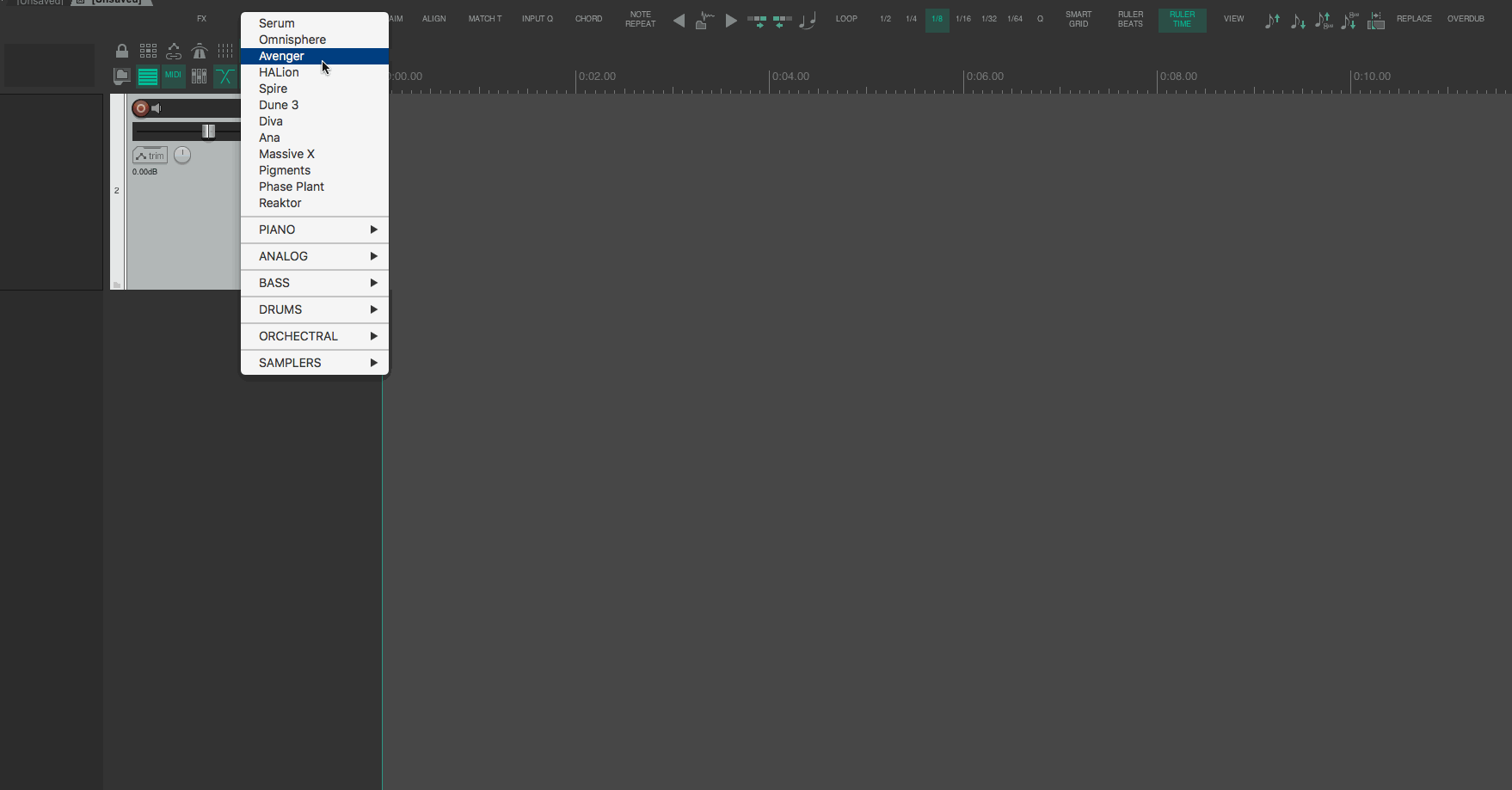Select Ana from the menu
Screen dimensions: 1512x790
[x=315, y=138]
